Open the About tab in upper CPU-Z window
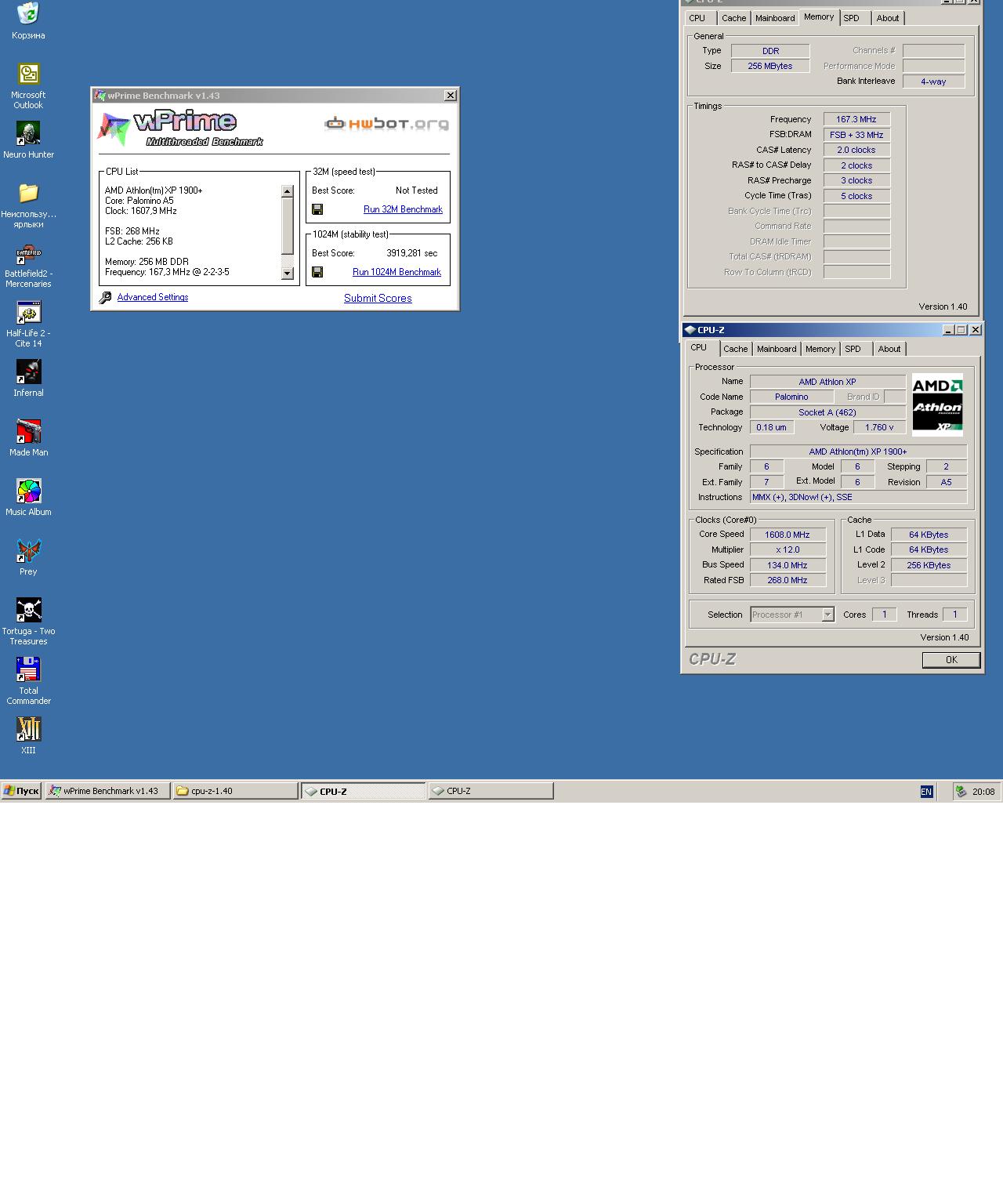 (x=888, y=18)
